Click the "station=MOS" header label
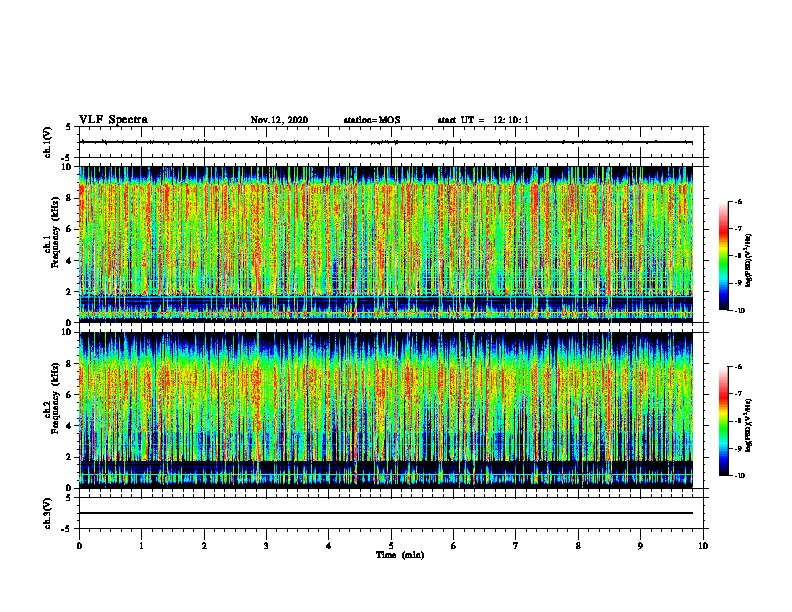Screen dimensions: 792x612 click(372, 120)
